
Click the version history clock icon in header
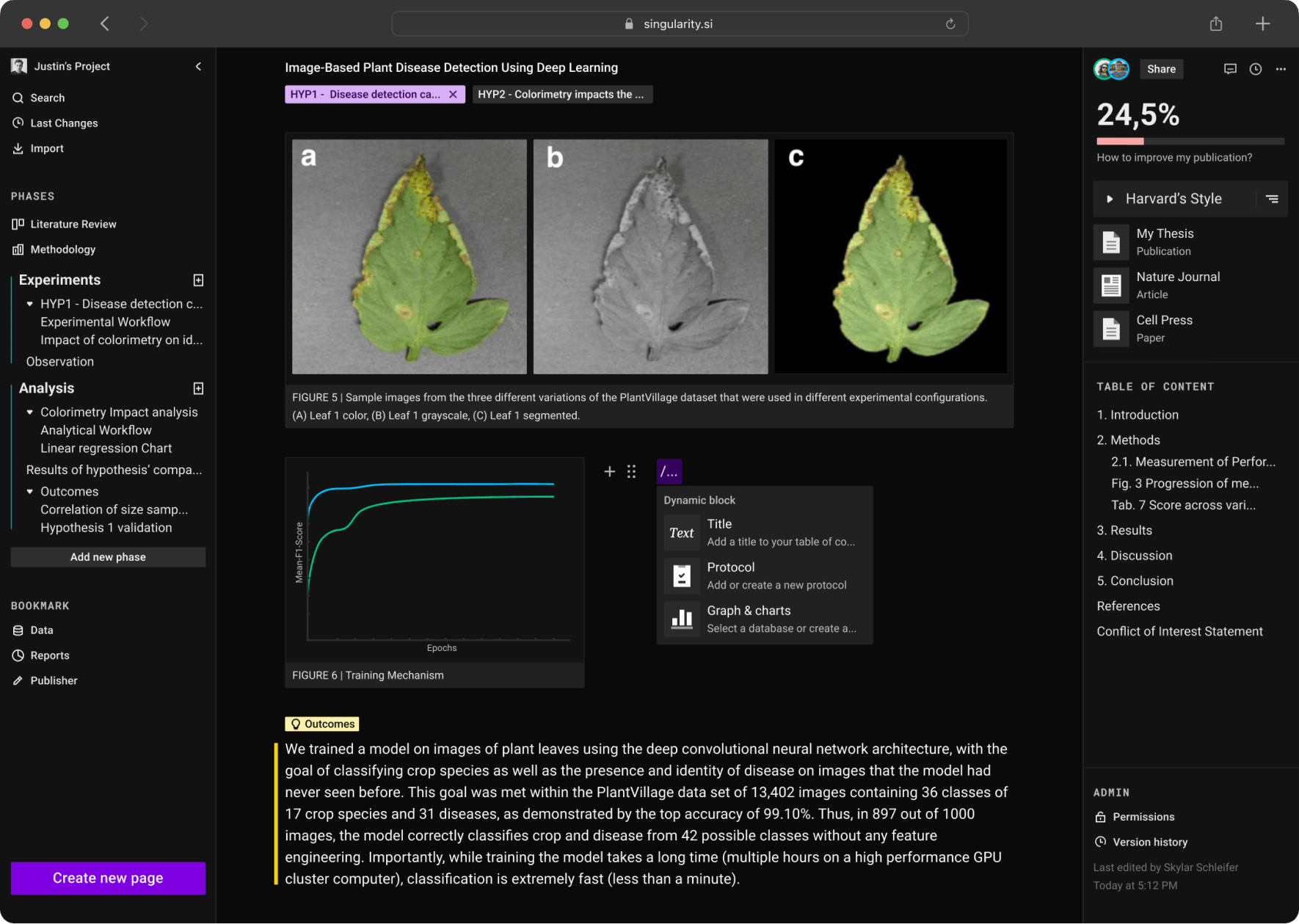click(x=1256, y=69)
